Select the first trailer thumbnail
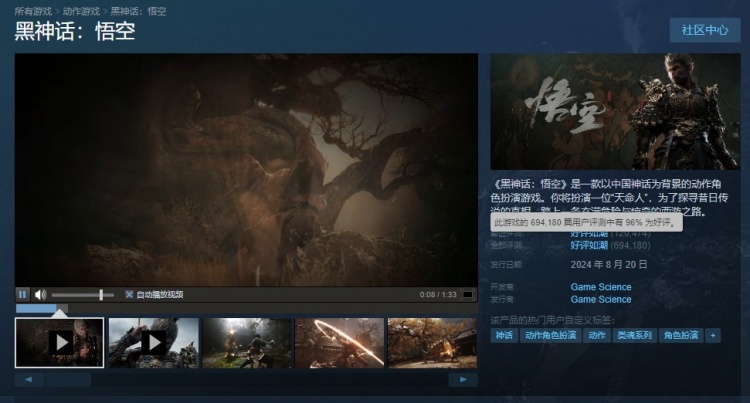 (59, 343)
